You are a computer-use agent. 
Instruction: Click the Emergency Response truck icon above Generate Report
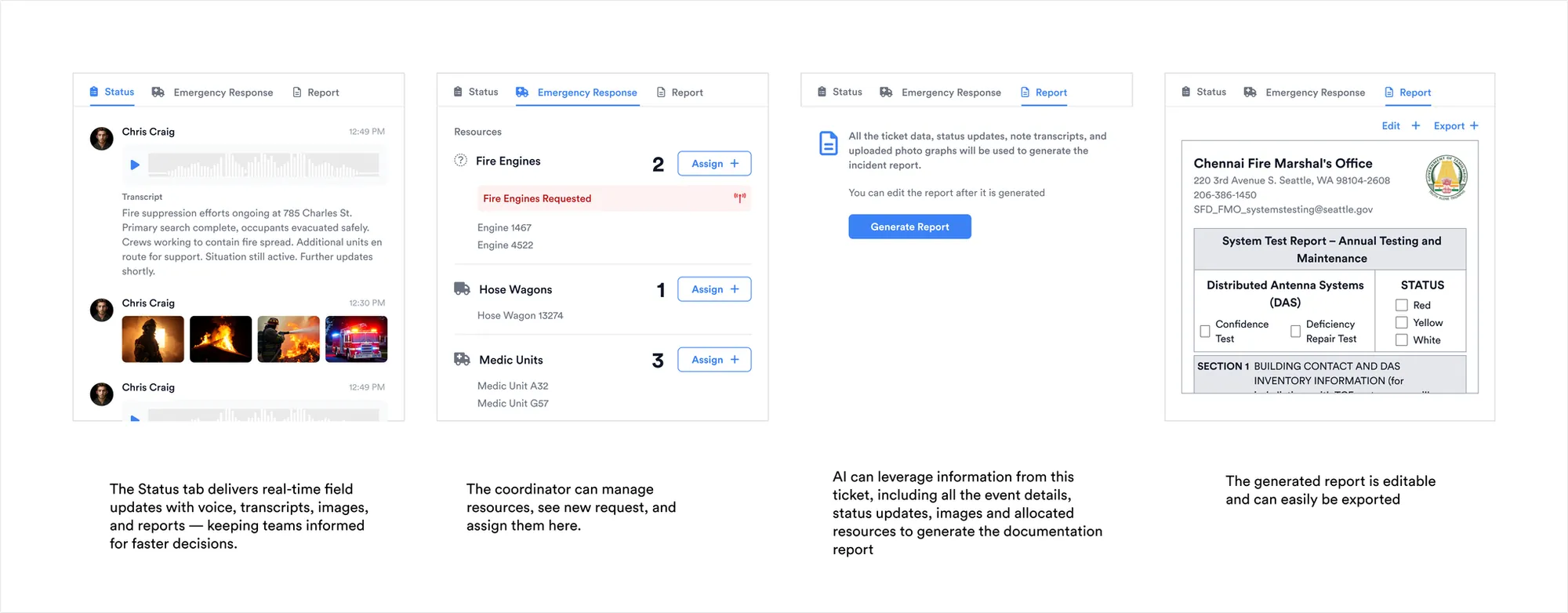click(886, 92)
